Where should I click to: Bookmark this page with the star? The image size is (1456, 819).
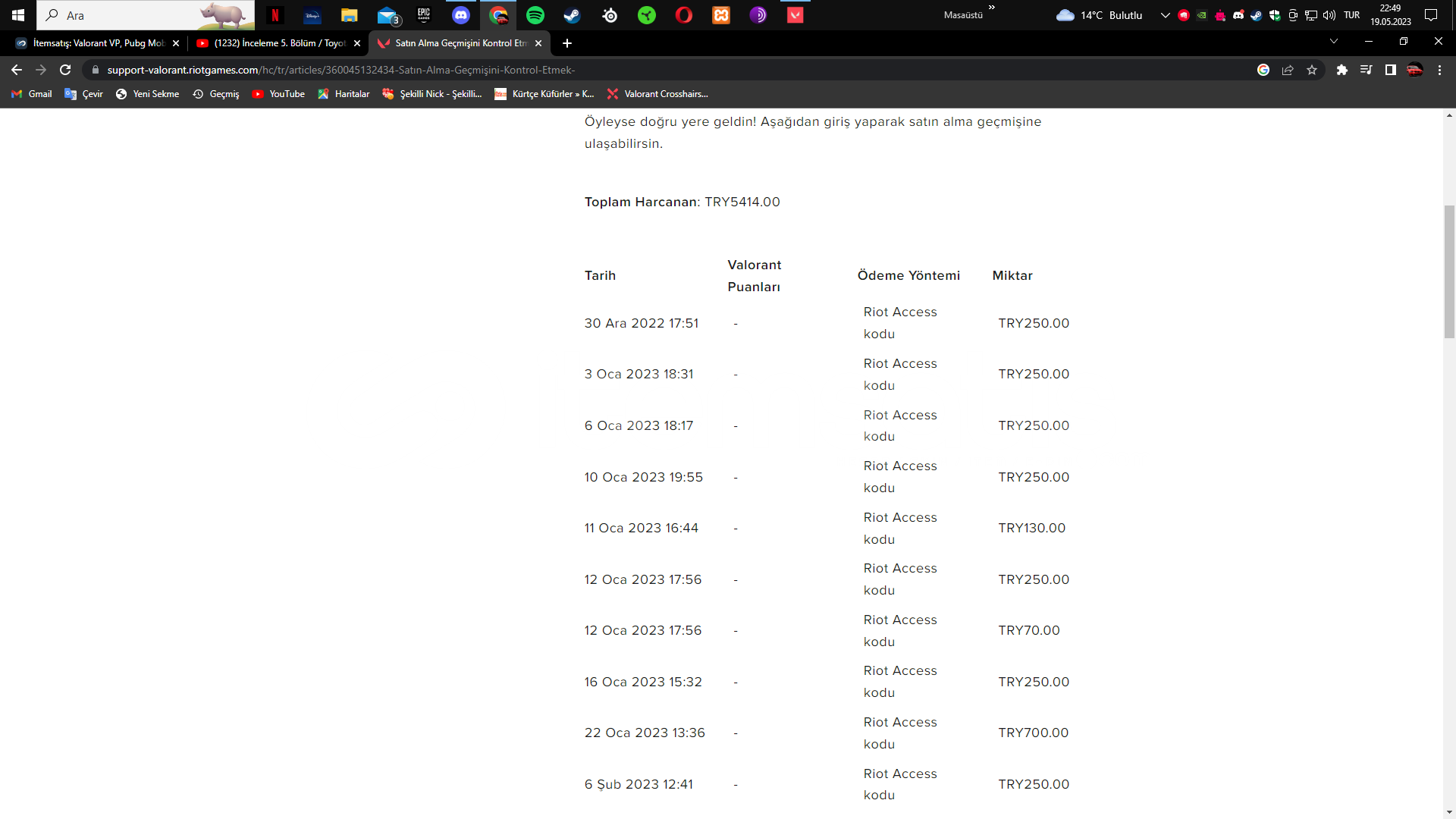coord(1312,70)
